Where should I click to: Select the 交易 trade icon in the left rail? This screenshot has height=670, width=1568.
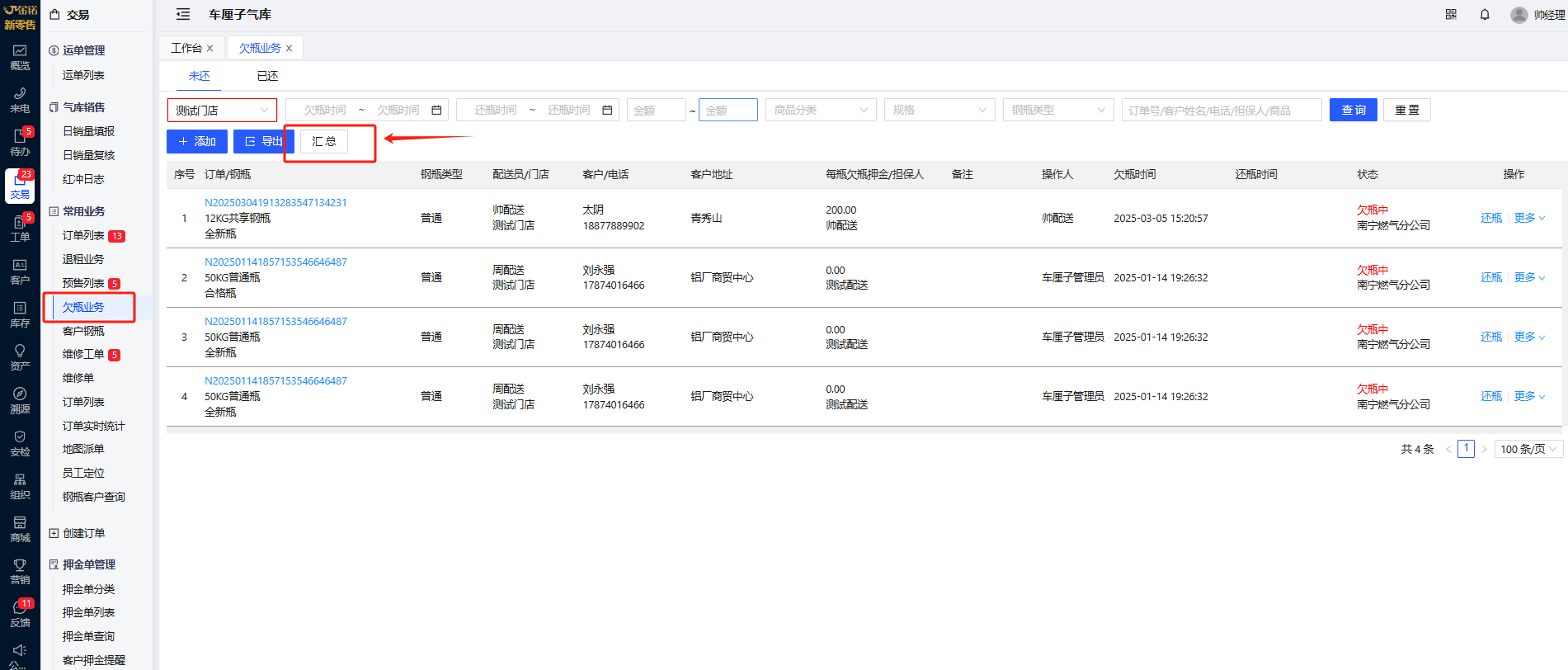click(x=20, y=186)
